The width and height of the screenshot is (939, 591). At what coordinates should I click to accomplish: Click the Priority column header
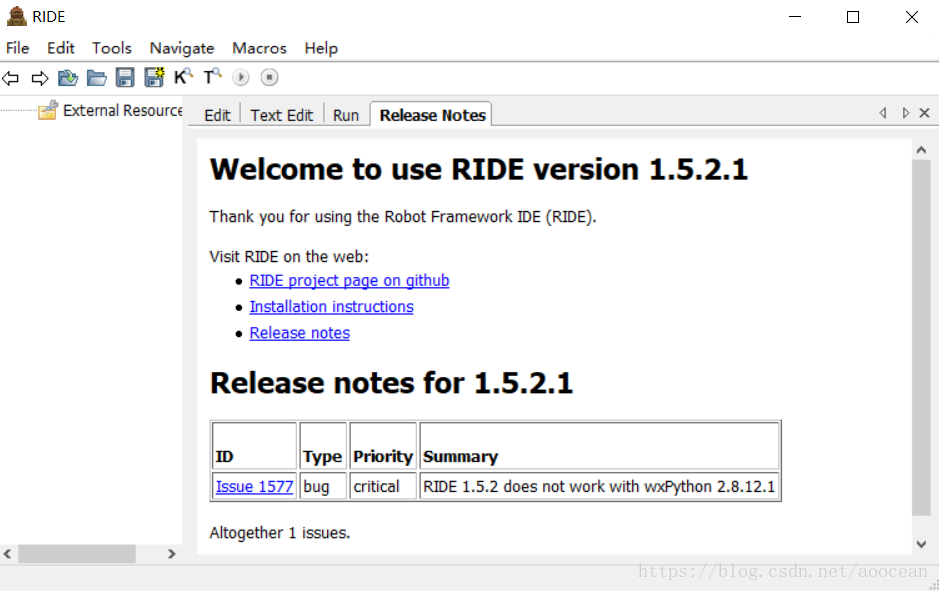383,447
